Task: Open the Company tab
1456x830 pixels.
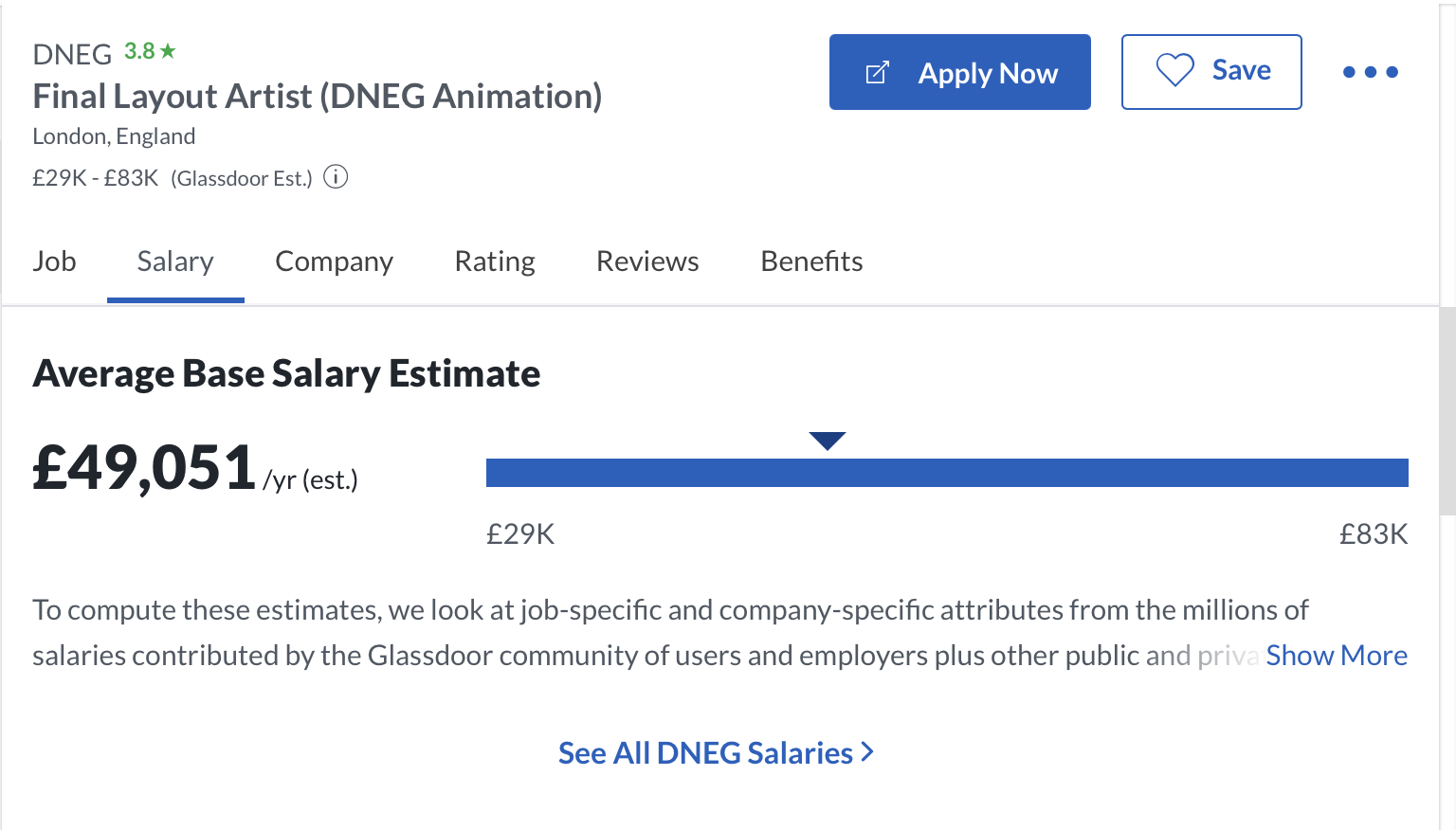Action: [334, 262]
